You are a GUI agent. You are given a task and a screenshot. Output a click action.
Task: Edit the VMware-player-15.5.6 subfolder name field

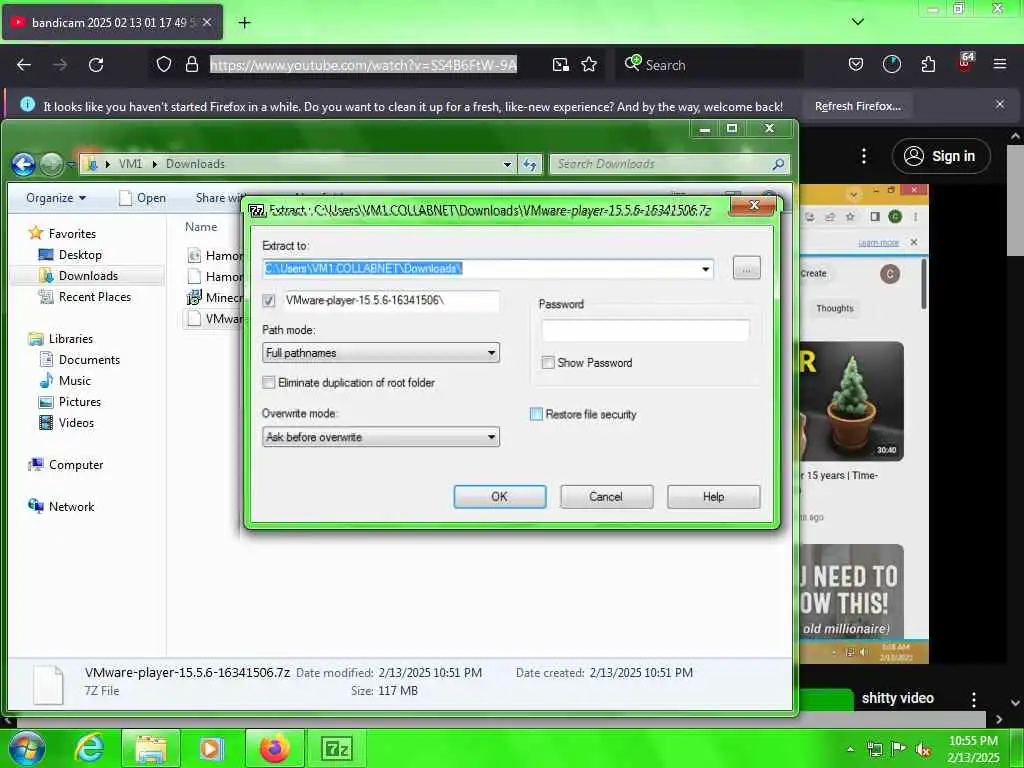pyautogui.click(x=391, y=300)
